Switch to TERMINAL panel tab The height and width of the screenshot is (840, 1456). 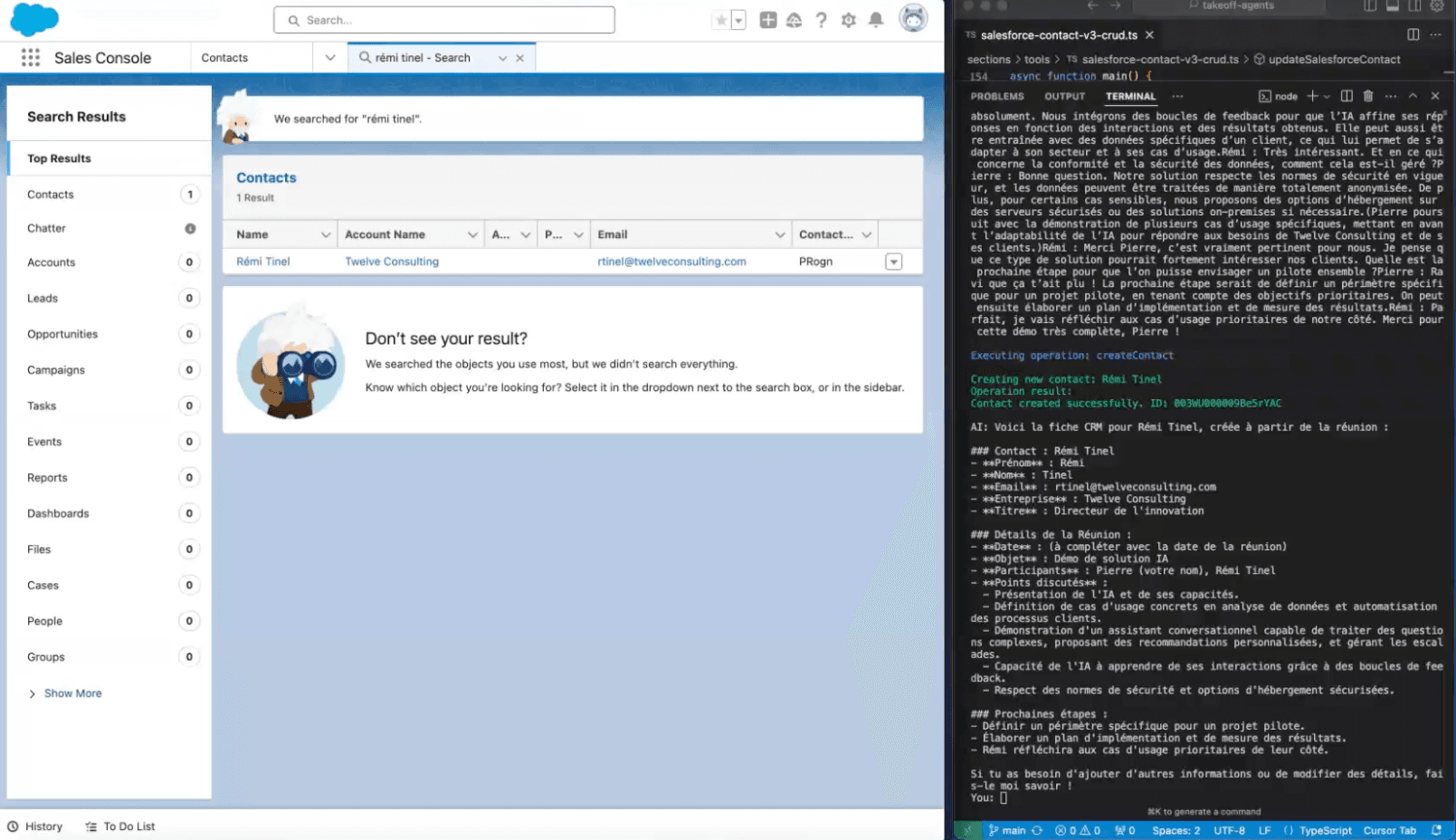coord(1130,96)
